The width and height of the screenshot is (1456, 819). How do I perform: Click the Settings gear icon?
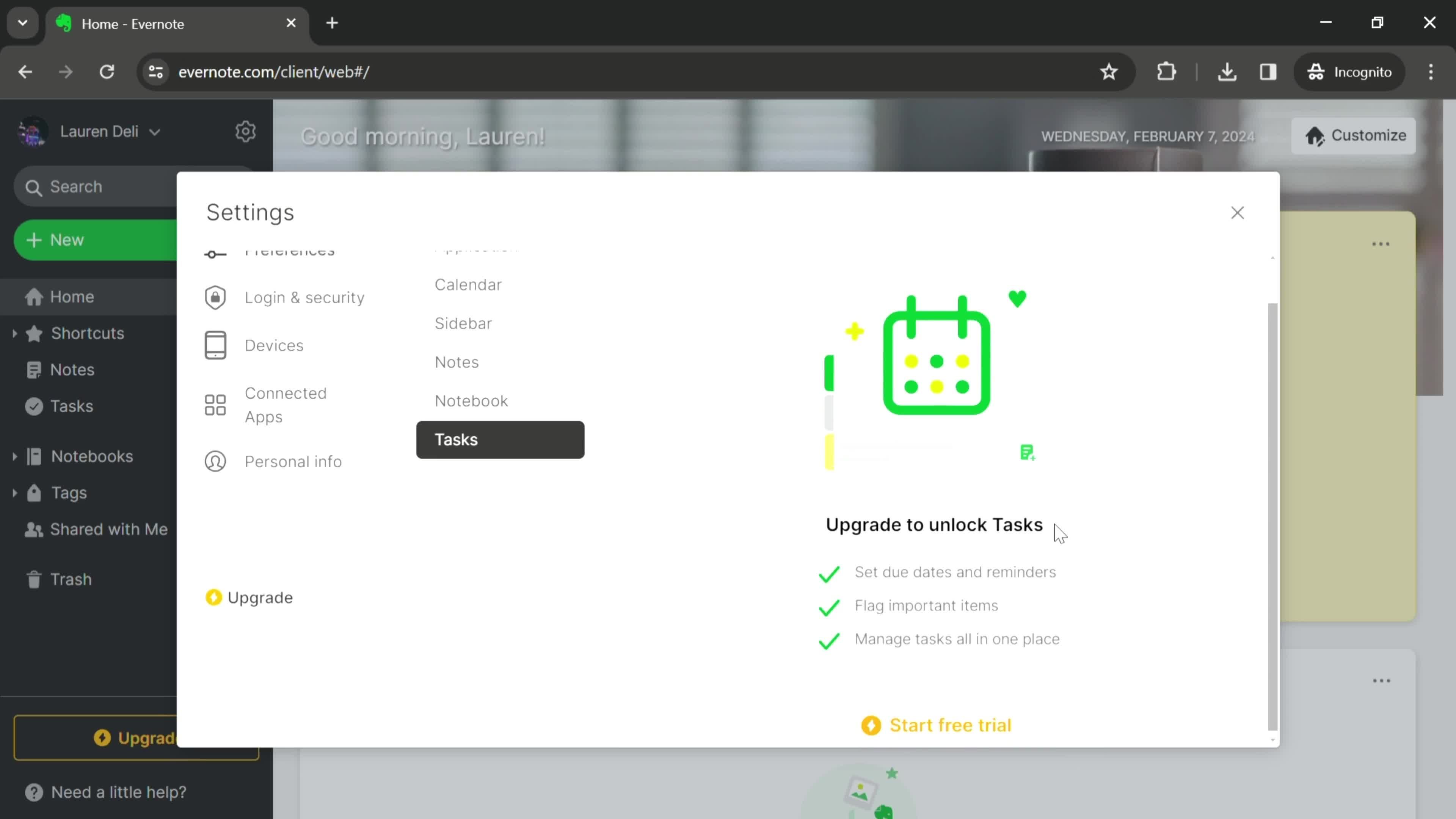point(246,131)
